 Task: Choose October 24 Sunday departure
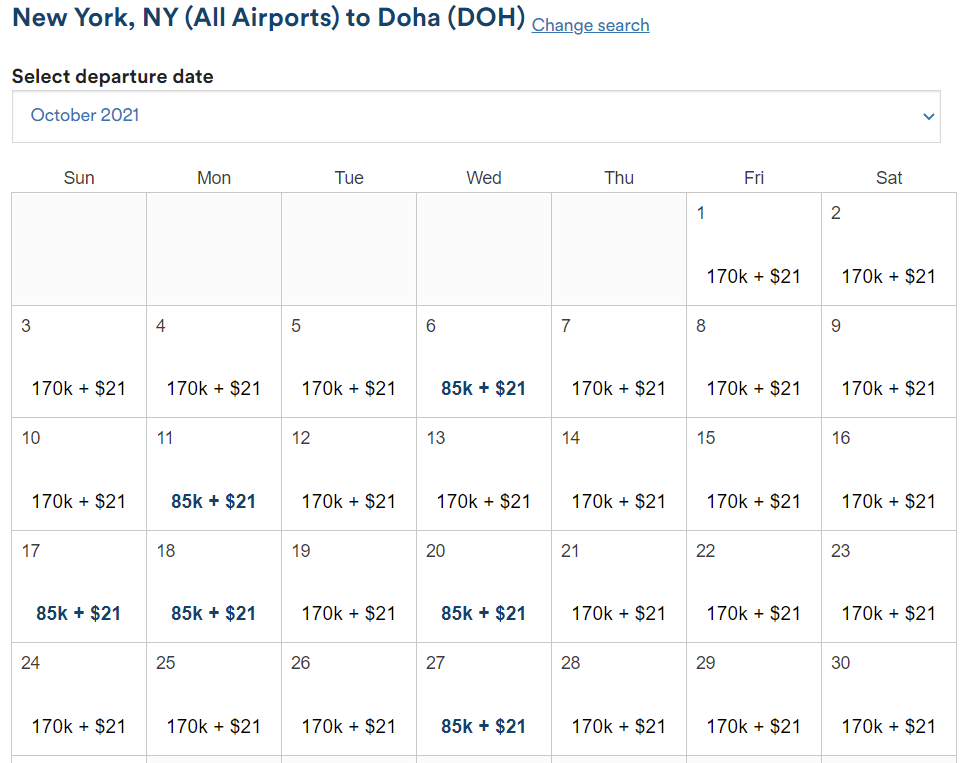[x=78, y=698]
